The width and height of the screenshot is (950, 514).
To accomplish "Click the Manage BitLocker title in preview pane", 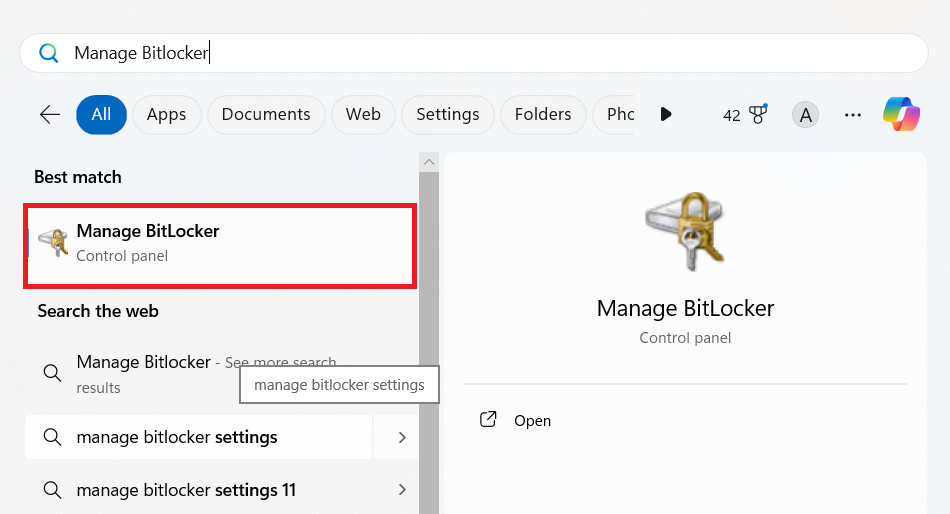I will tap(685, 309).
